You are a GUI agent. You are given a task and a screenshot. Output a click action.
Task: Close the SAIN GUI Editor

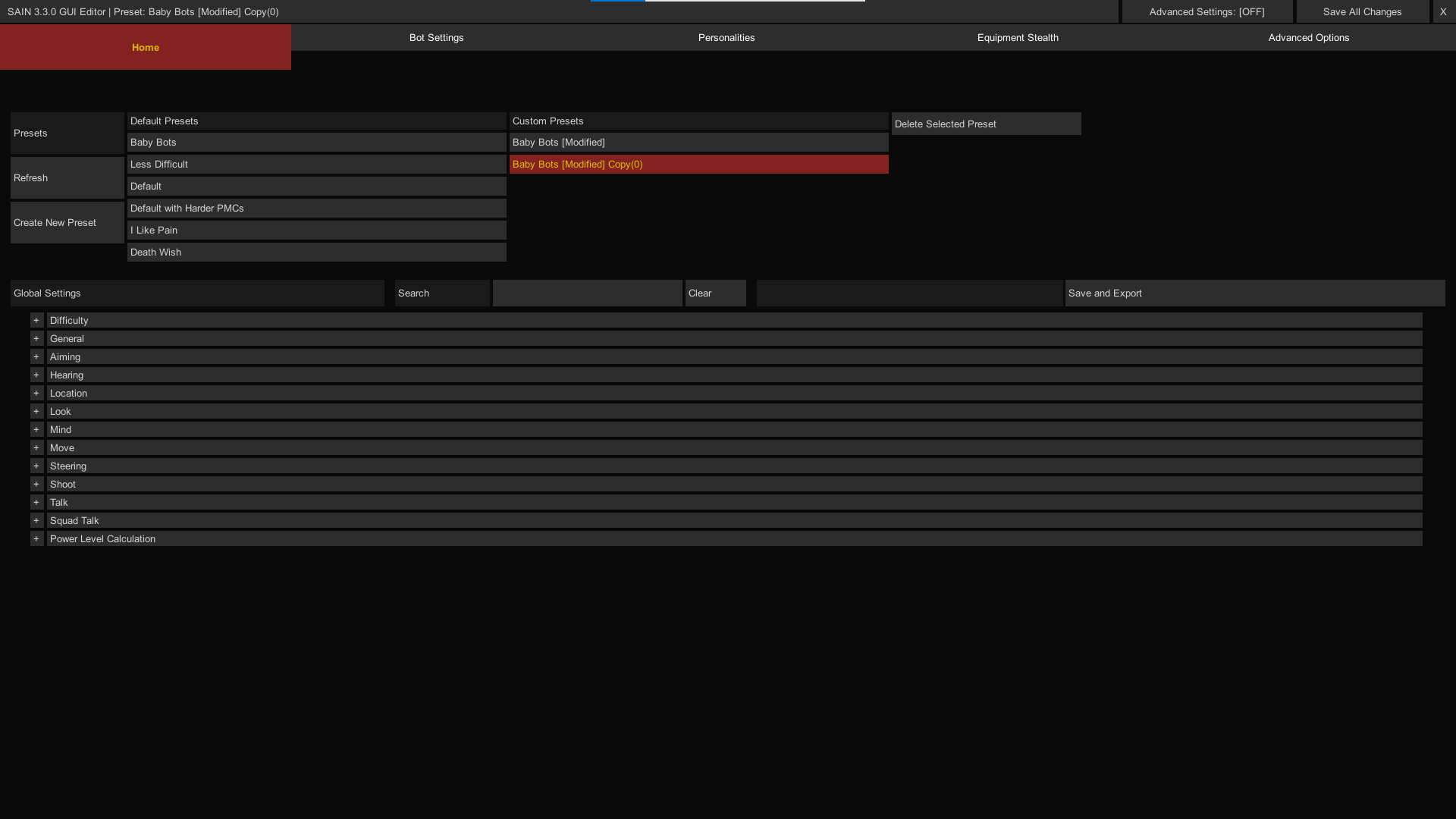[x=1443, y=12]
